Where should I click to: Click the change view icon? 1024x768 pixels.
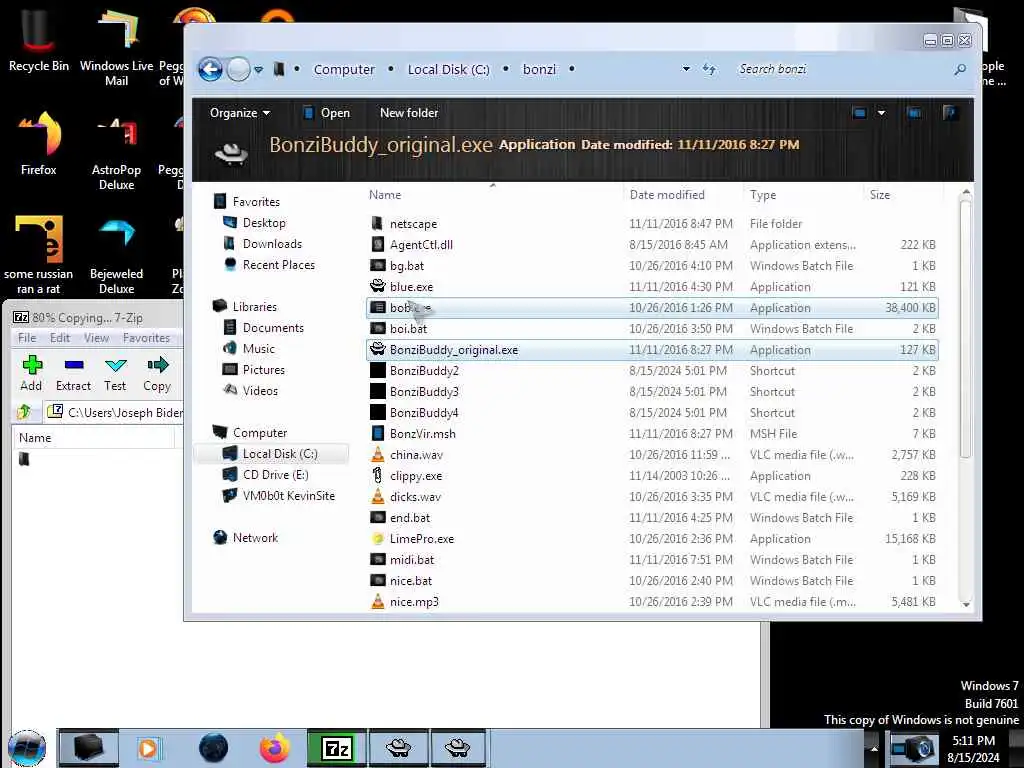[x=859, y=113]
